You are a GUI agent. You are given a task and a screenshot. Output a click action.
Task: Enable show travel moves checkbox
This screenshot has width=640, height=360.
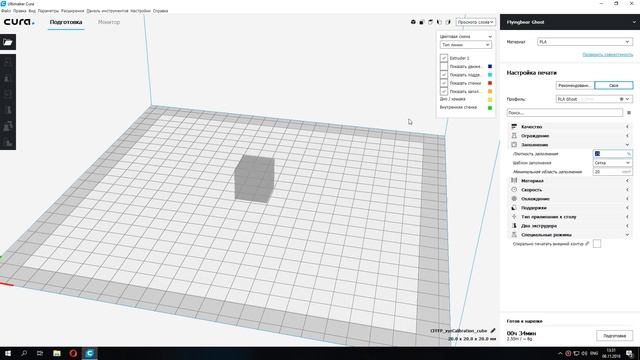(x=444, y=66)
